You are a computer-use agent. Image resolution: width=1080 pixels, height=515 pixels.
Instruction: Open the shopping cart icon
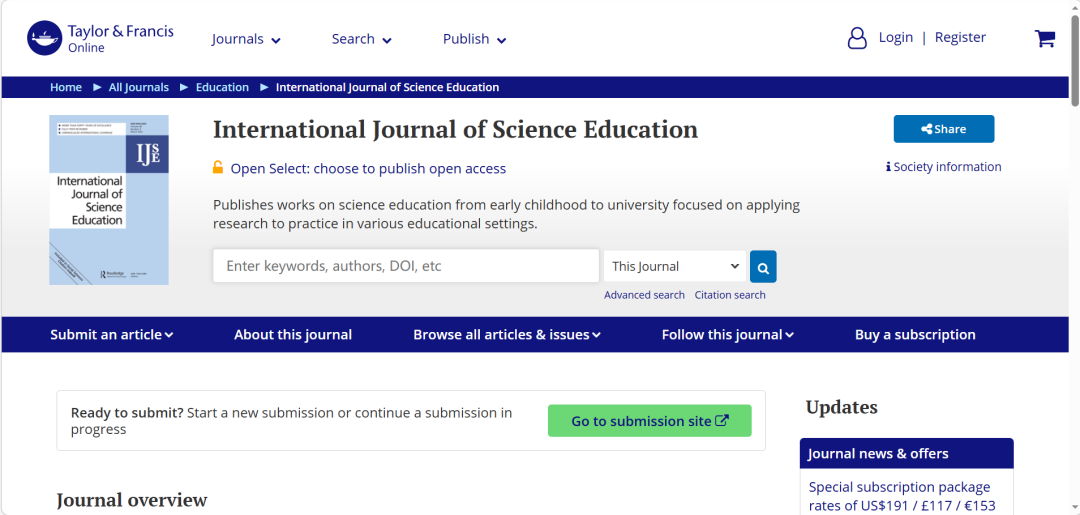(x=1045, y=38)
